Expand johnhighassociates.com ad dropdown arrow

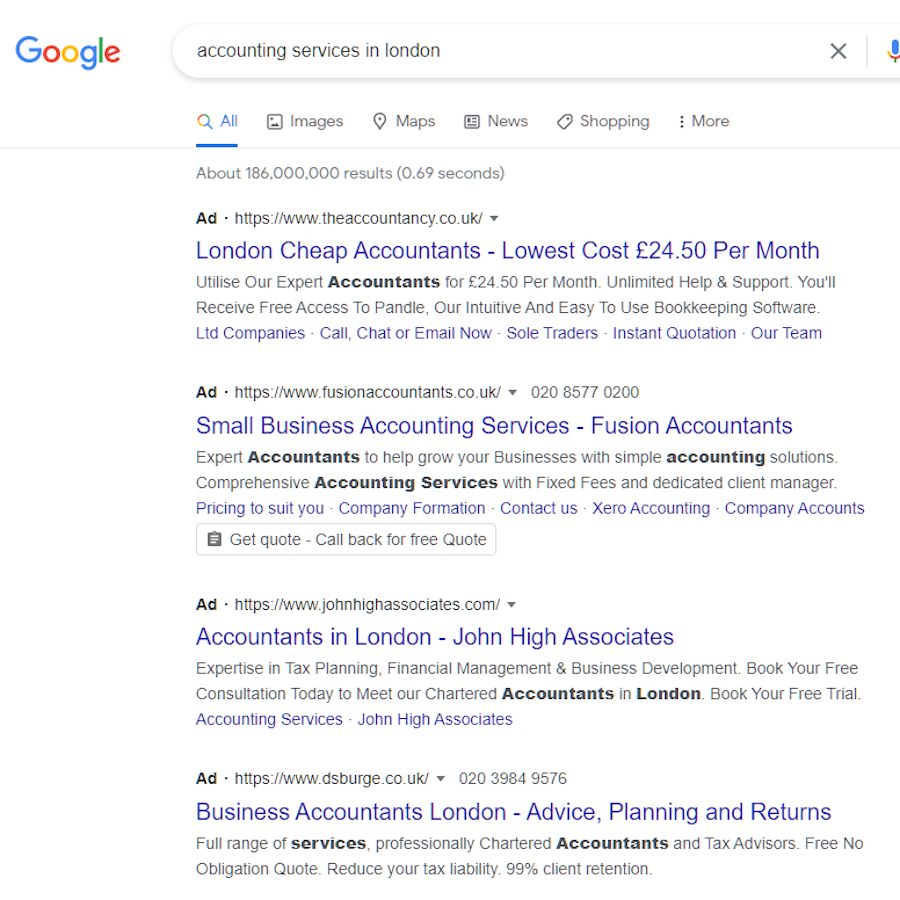pos(512,604)
